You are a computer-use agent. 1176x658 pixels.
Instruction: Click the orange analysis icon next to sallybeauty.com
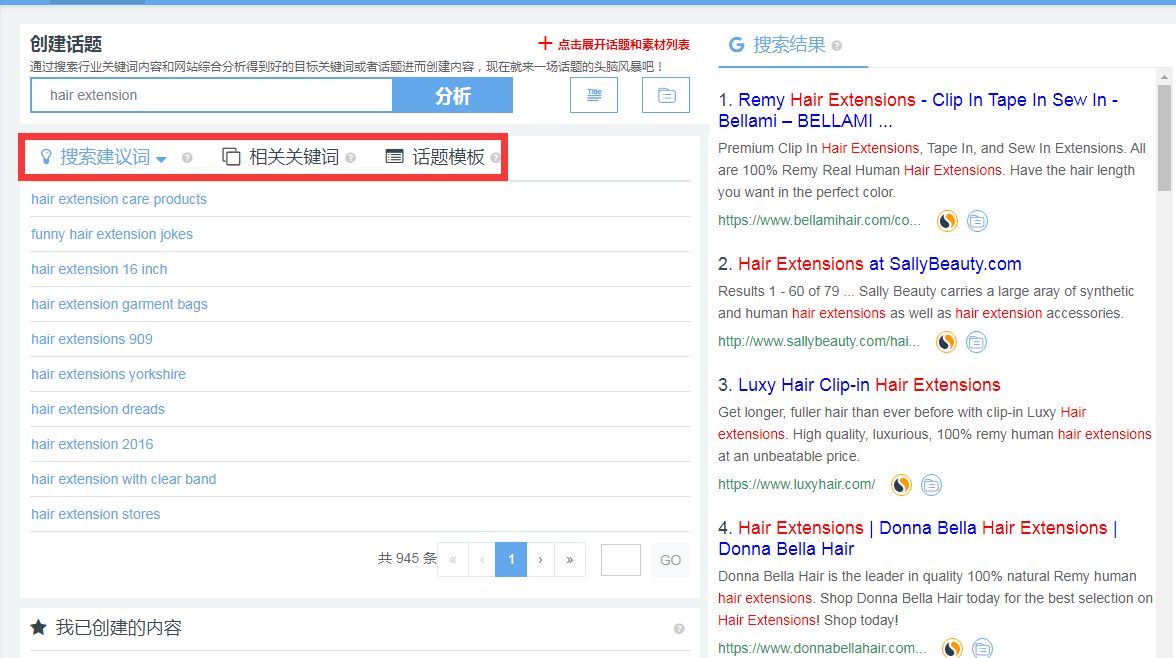pos(946,342)
